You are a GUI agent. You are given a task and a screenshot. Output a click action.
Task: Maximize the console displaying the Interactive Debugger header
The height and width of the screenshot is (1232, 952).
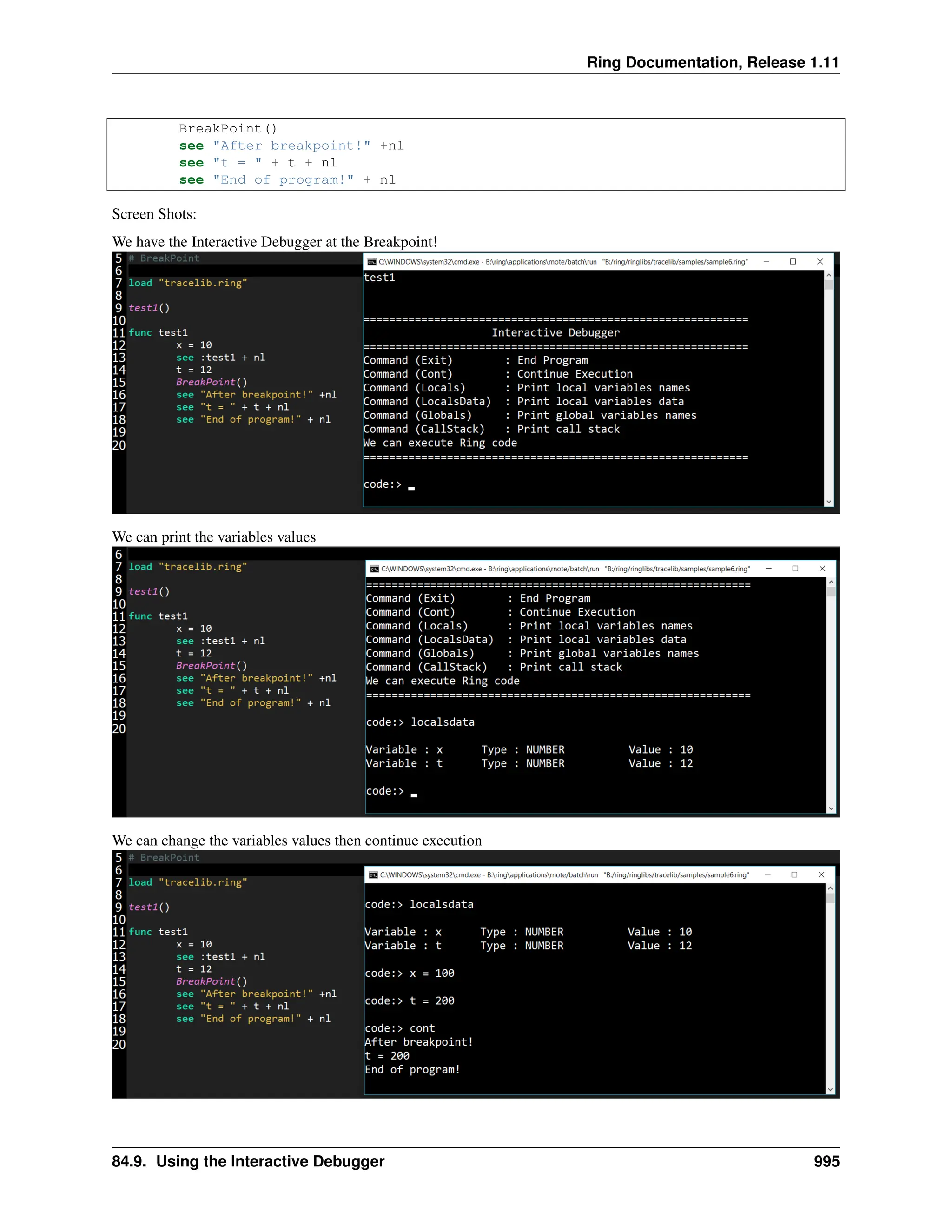click(793, 262)
